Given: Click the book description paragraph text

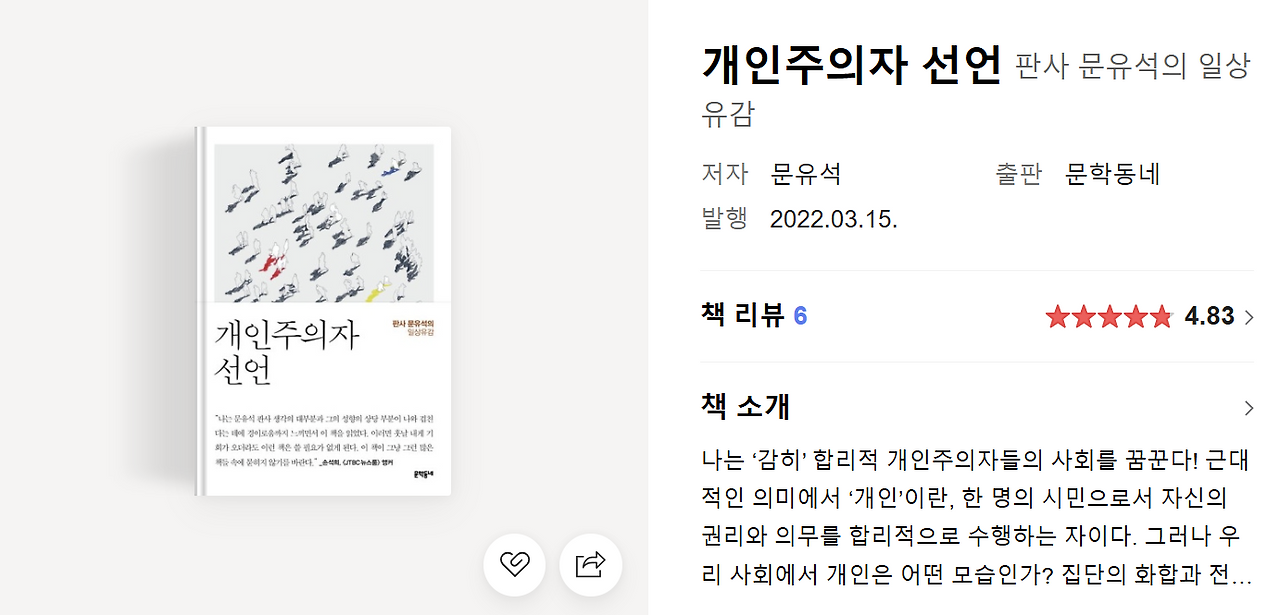Looking at the screenshot, I should (x=976, y=518).
